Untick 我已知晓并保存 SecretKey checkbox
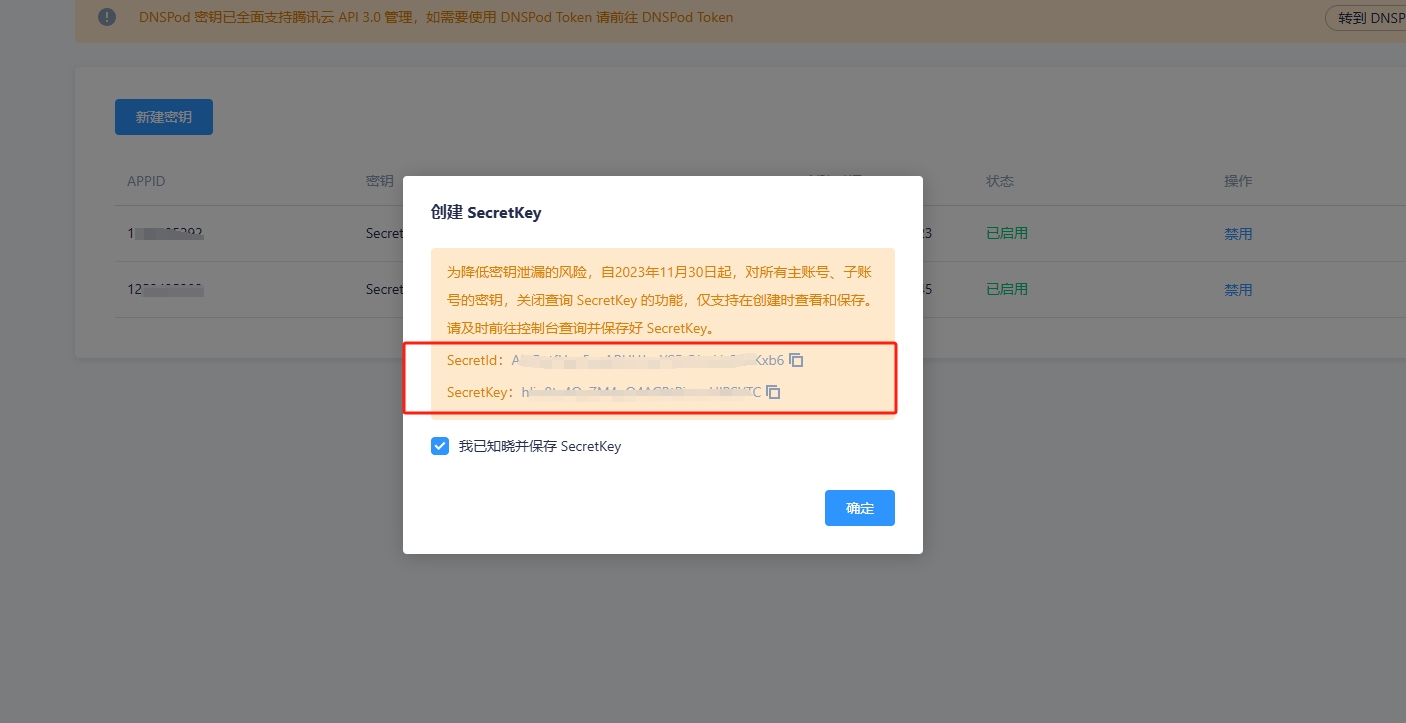Image resolution: width=1406 pixels, height=723 pixels. (440, 446)
